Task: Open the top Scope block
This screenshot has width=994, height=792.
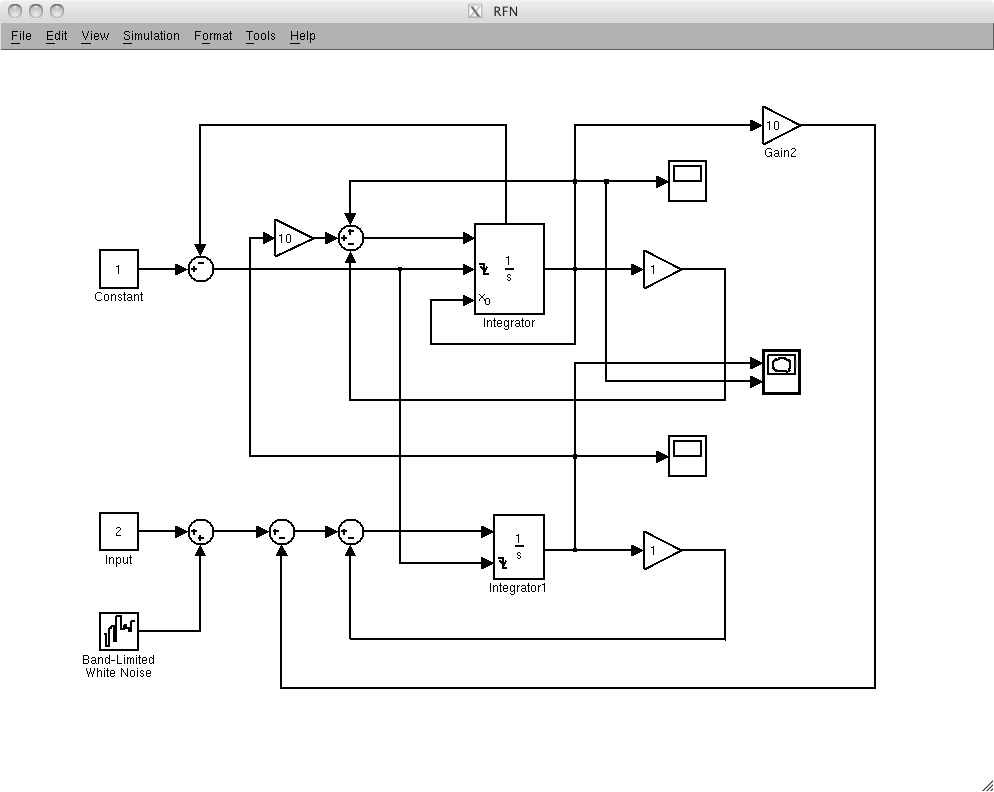Action: coord(687,181)
